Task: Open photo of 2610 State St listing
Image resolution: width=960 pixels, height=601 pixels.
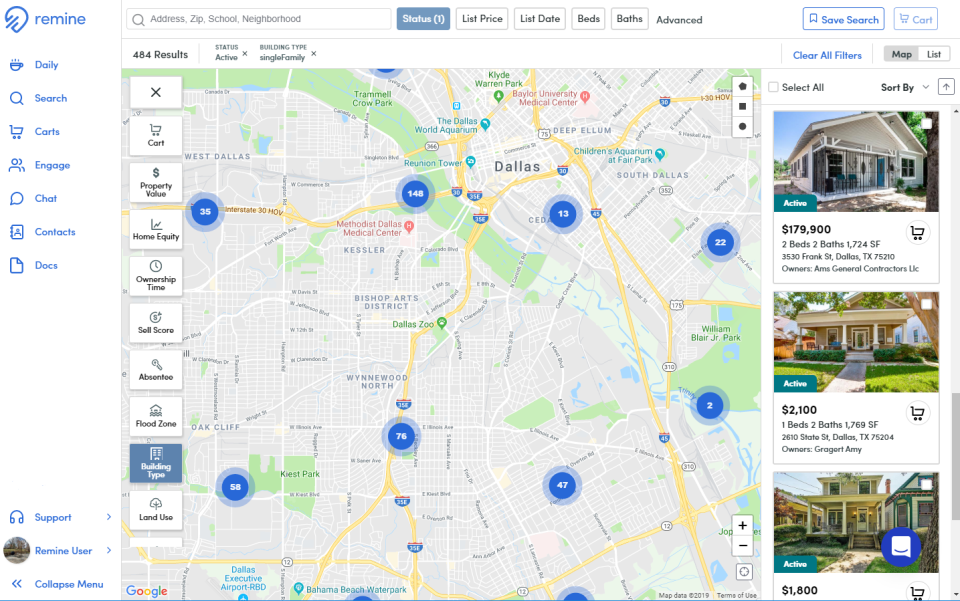Action: tap(855, 342)
